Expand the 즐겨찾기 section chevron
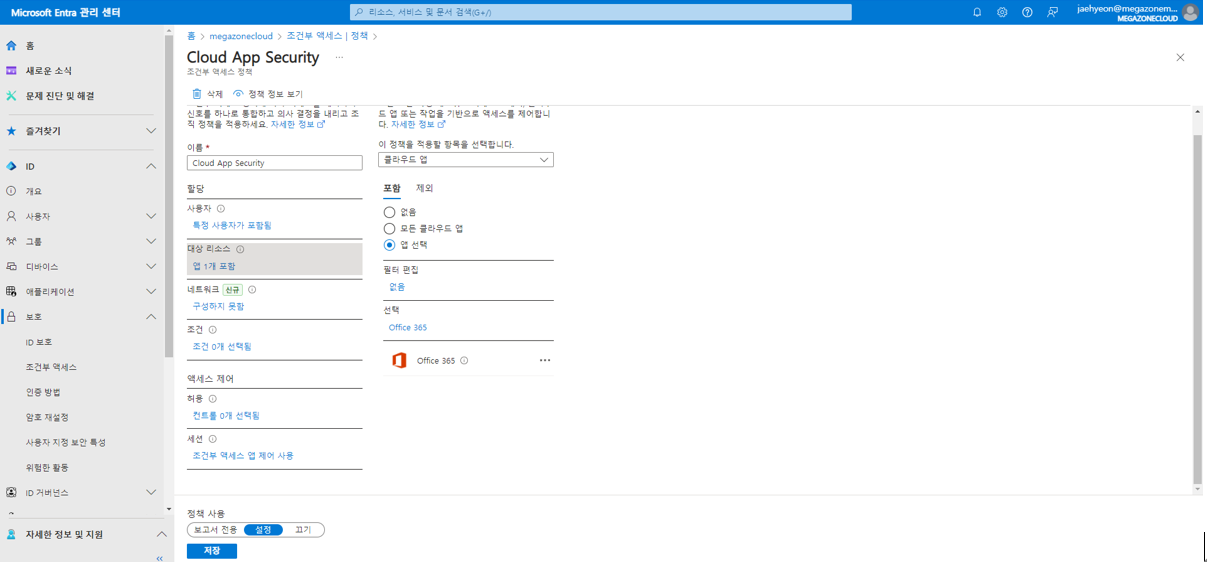Image resolution: width=1207 pixels, height=562 pixels. point(151,131)
